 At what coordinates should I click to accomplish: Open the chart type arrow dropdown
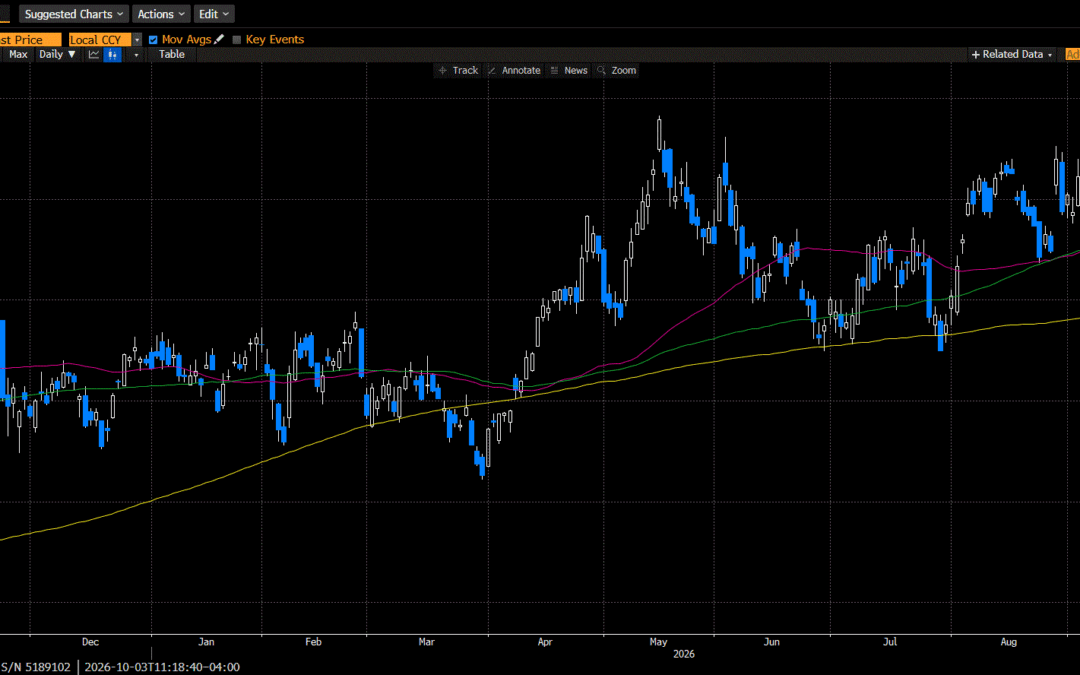136,54
